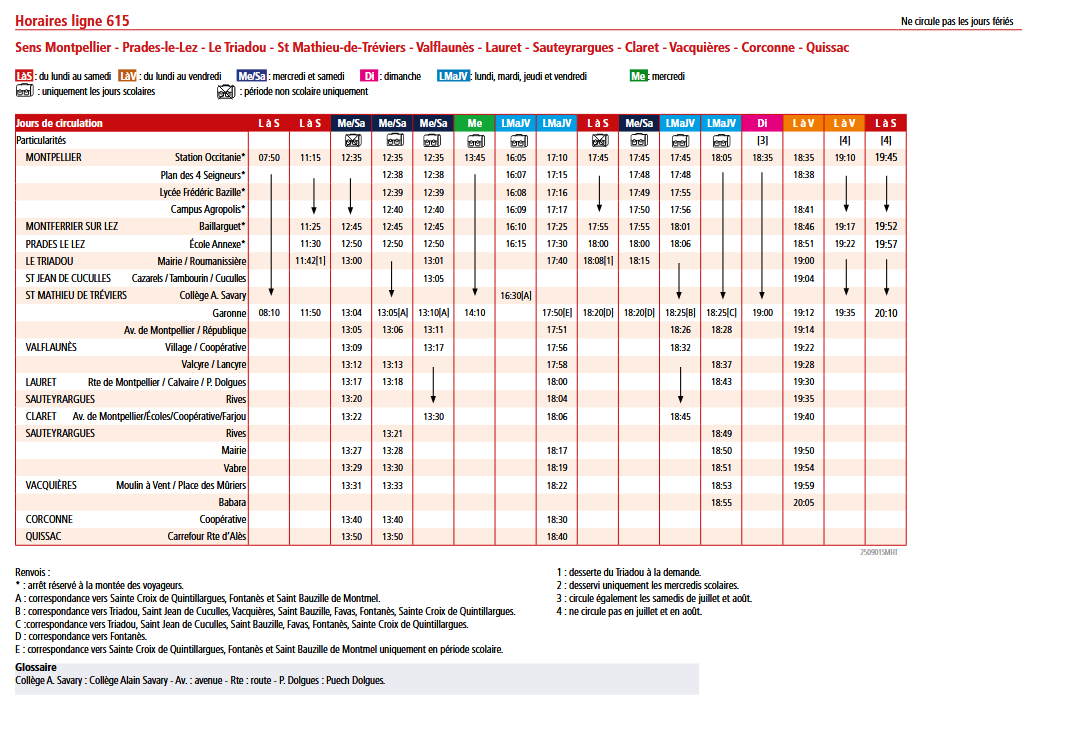Click the [3] note marker in the Particularités row

click(x=762, y=140)
